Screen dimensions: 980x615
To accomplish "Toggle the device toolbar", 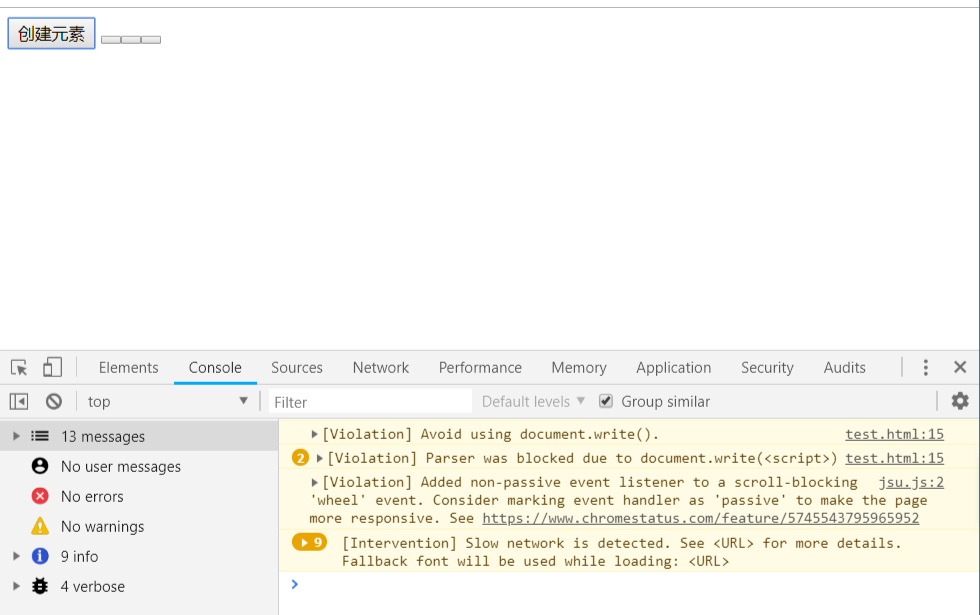I will pyautogui.click(x=51, y=367).
